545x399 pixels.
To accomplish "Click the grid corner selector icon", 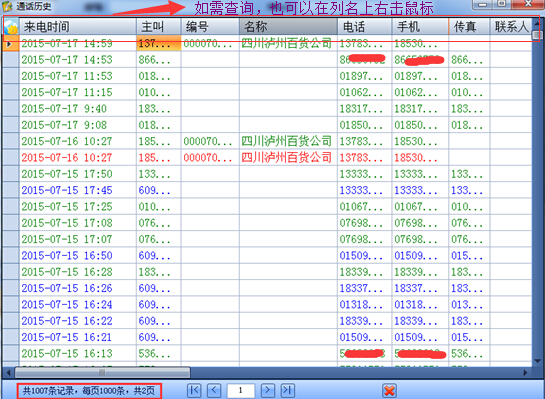I will 11,26.
